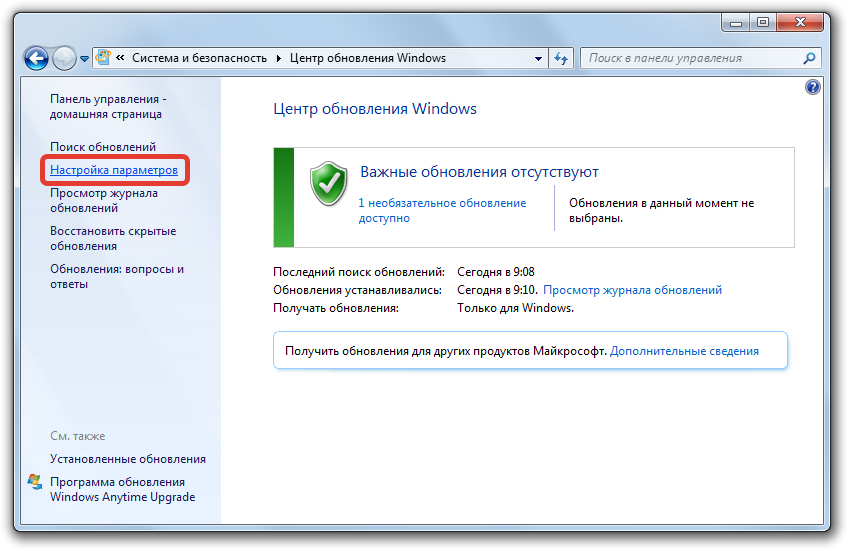849x551 pixels.
Task: Open Просмотр журнала обновлений next to Сегодня в 9:10
Action: [632, 290]
